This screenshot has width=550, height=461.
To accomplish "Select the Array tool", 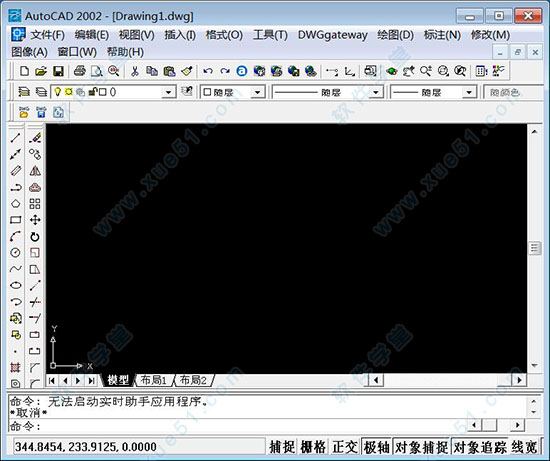I will click(x=35, y=203).
